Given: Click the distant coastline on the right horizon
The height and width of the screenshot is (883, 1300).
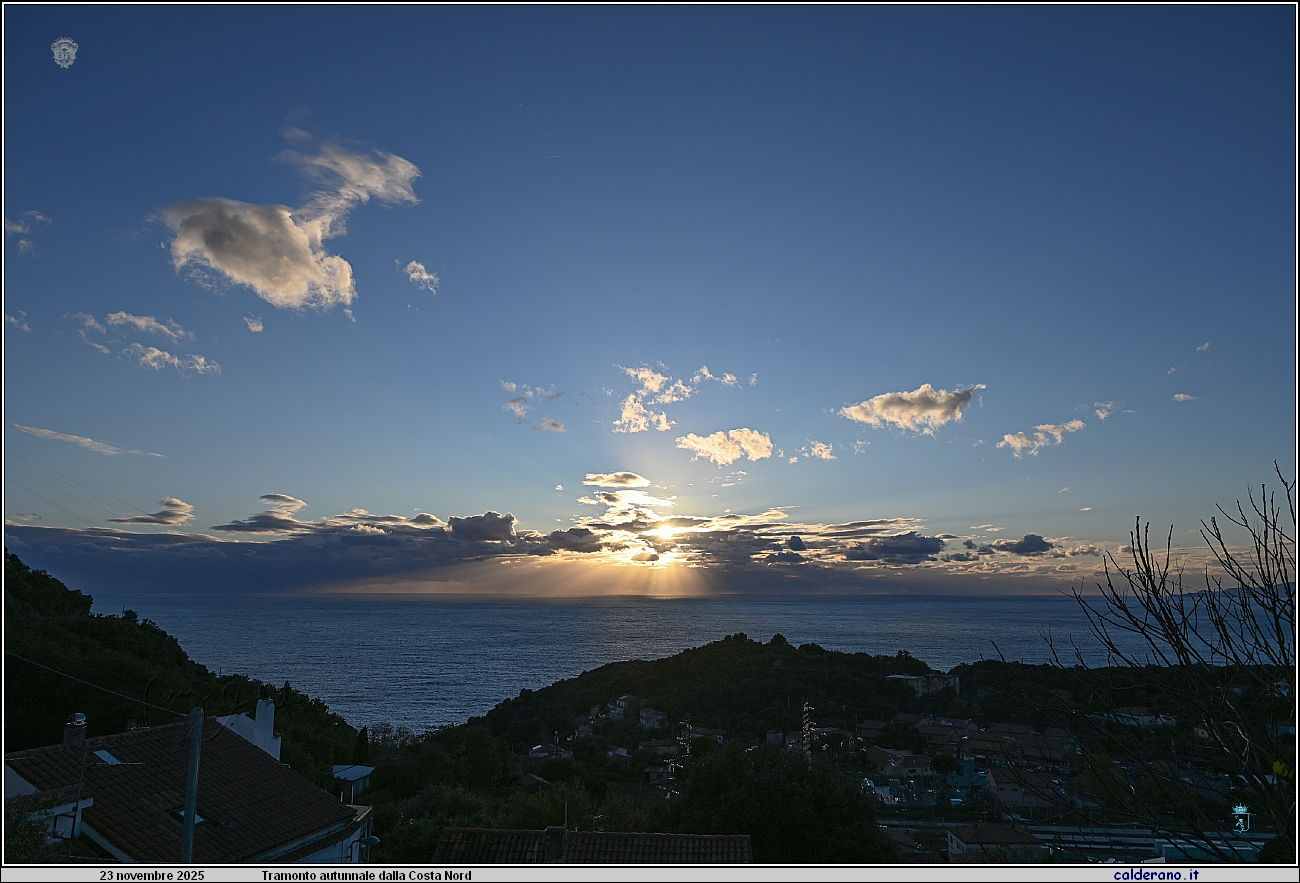Looking at the screenshot, I should [x=1230, y=593].
